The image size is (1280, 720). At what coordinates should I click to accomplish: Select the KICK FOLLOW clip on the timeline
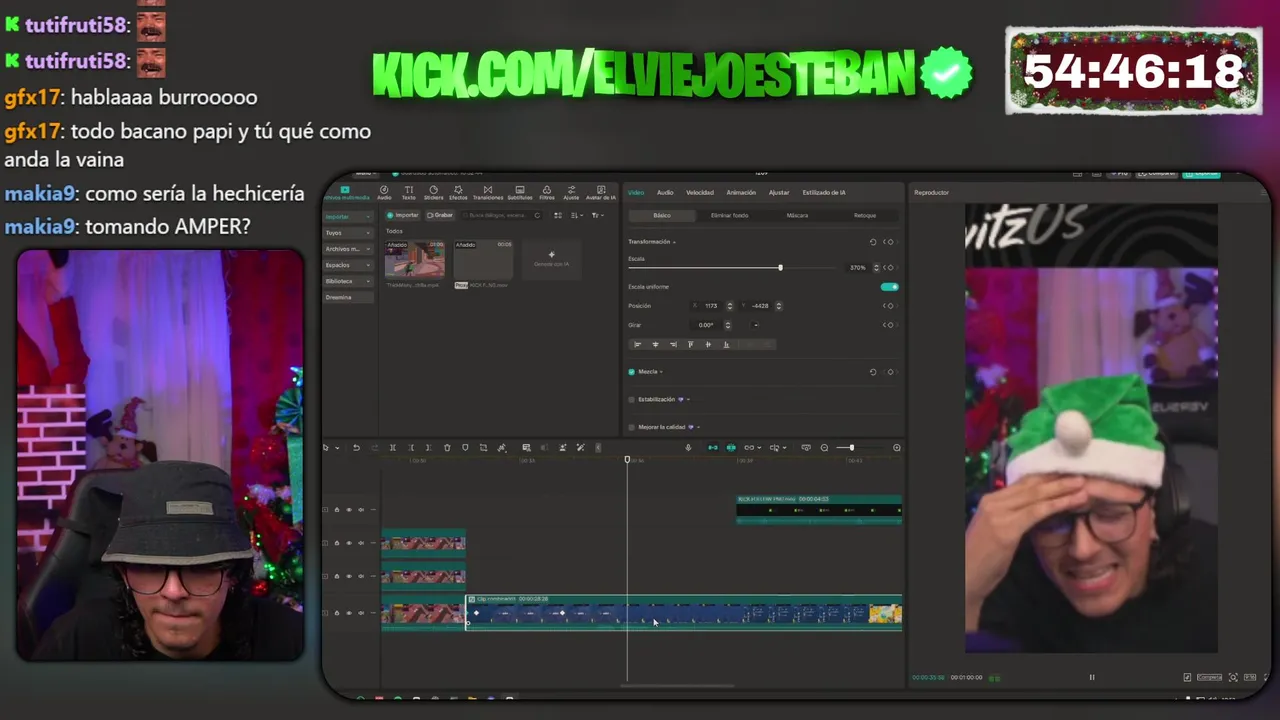coord(819,510)
